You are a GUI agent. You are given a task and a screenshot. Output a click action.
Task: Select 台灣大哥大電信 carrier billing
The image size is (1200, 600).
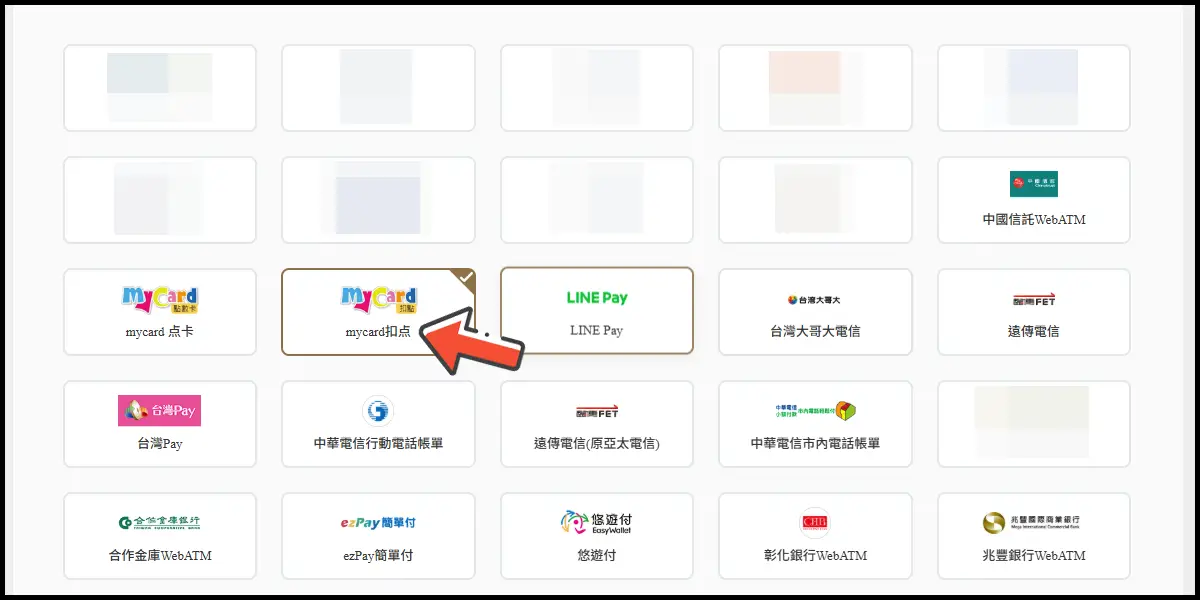pos(815,311)
